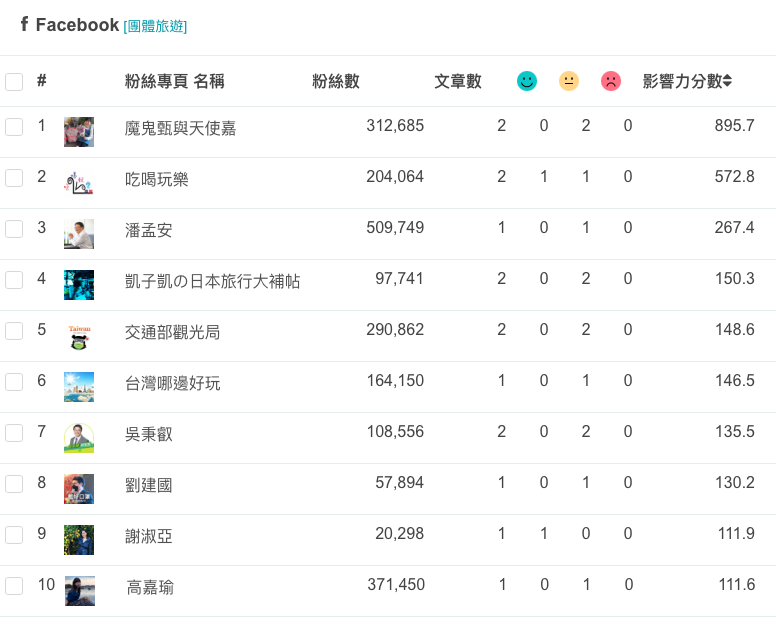Open the 吳秉叡 profile avatar
This screenshot has height=625, width=776.
coord(79,437)
